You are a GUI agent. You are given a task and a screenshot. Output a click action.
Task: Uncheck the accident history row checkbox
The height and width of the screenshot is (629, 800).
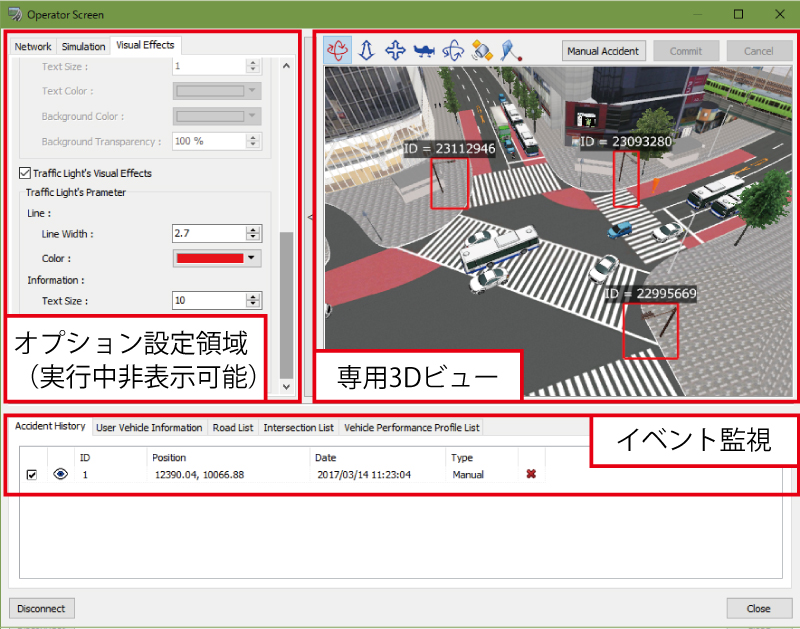point(32,474)
